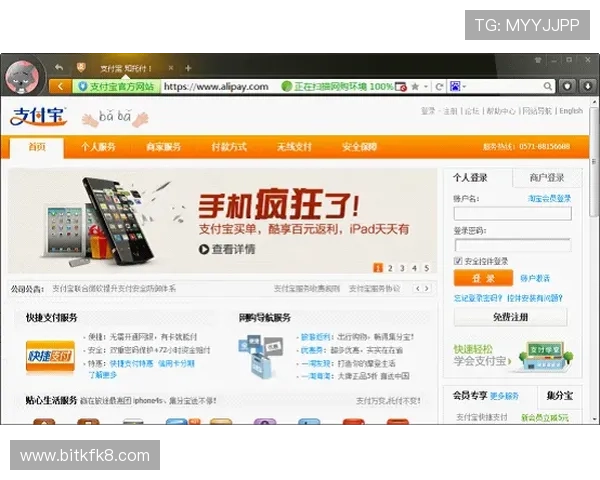Click the green official-site badge in the address bar
600x480 pixels.
tap(116, 87)
